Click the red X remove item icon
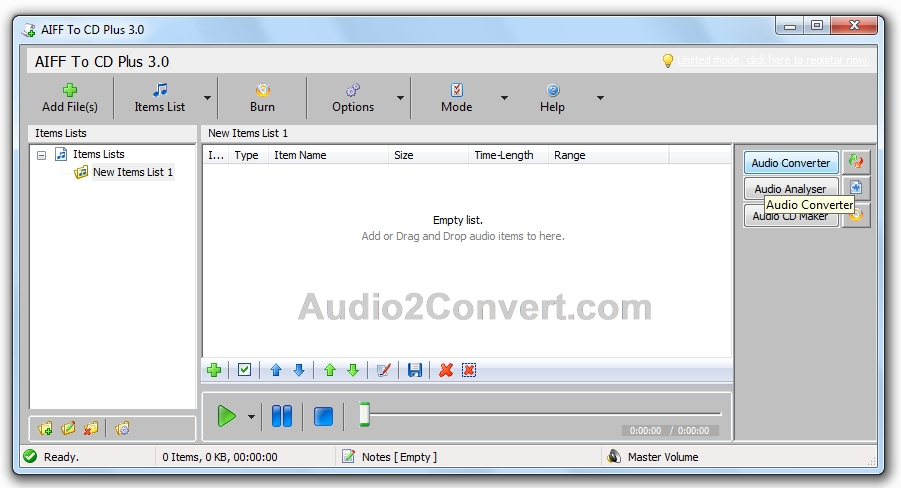 [446, 370]
